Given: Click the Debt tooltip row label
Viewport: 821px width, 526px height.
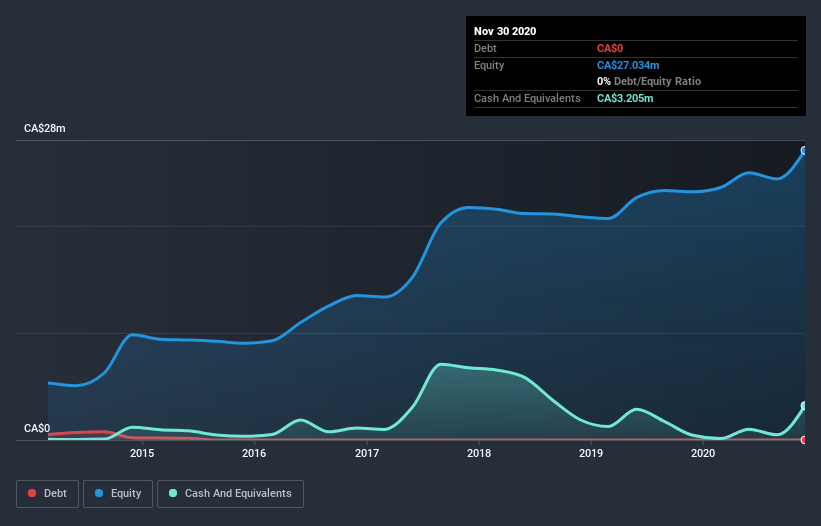Looking at the screenshot, I should (485, 48).
